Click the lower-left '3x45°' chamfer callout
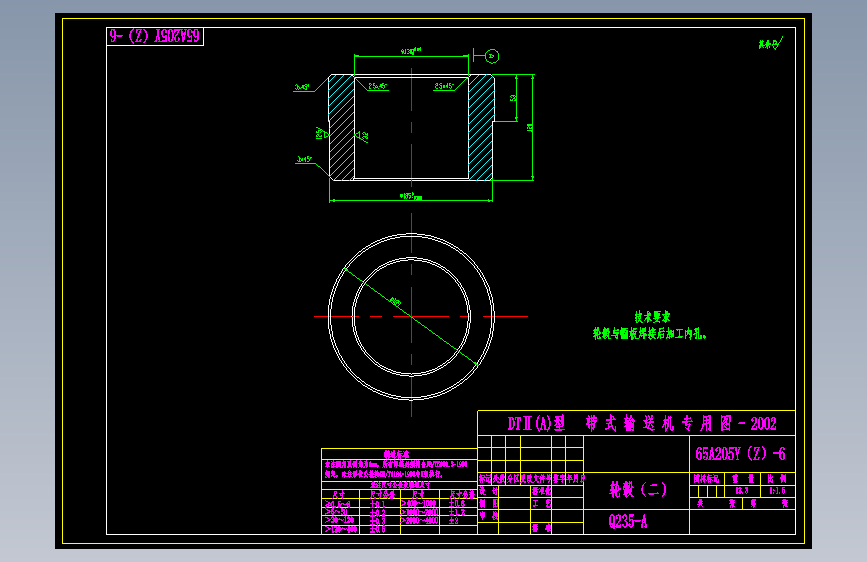Viewport: 867px width, 562px height. click(x=304, y=159)
